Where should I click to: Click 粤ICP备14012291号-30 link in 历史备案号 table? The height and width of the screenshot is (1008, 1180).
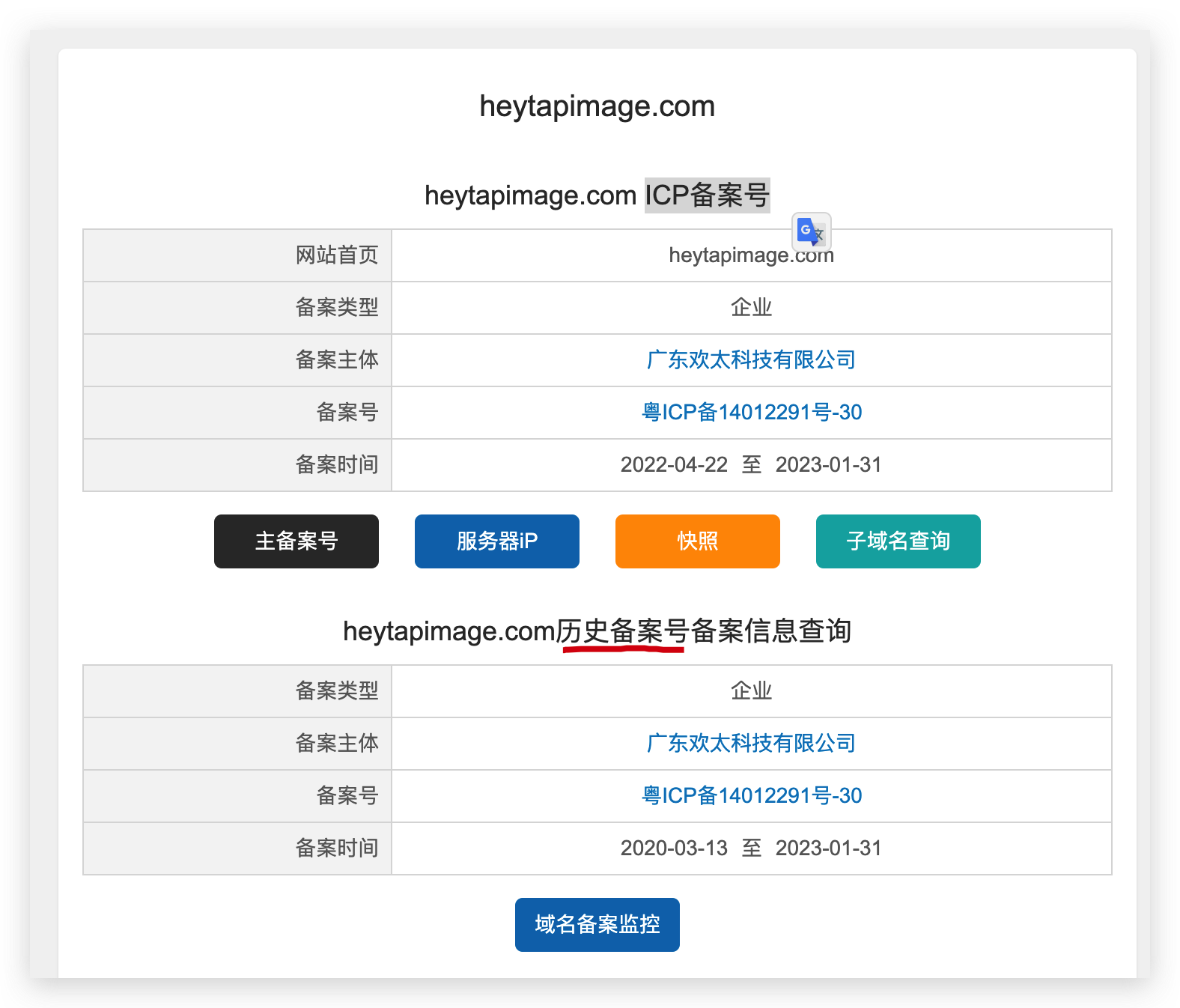tap(752, 796)
